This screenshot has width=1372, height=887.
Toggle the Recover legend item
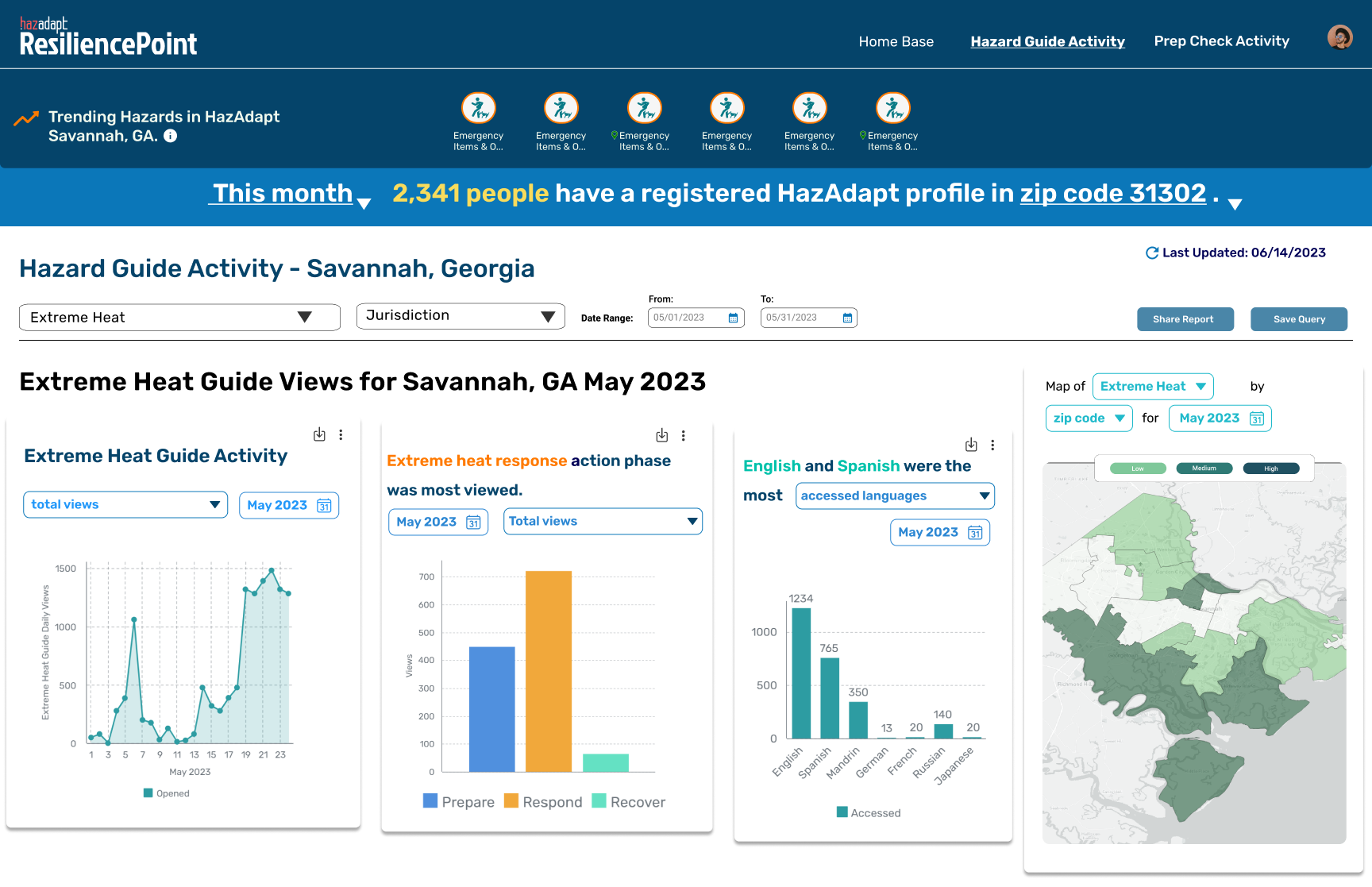click(629, 801)
